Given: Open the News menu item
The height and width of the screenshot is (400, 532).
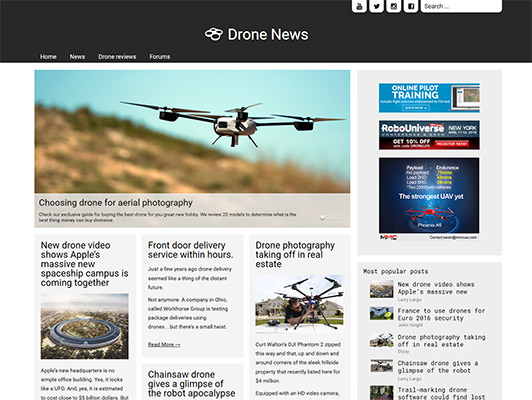Looking at the screenshot, I should [77, 57].
